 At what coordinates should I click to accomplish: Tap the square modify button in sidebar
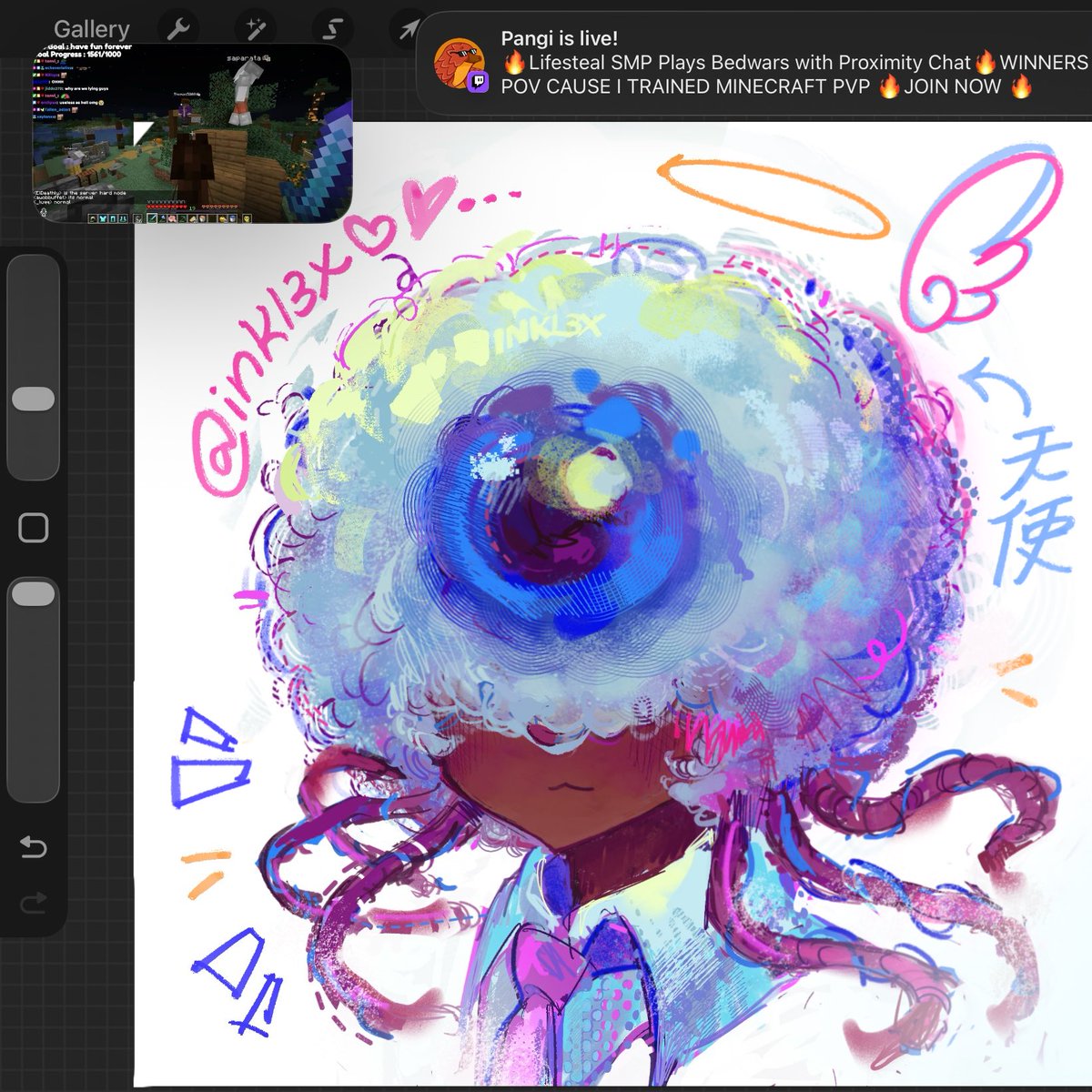click(x=34, y=527)
